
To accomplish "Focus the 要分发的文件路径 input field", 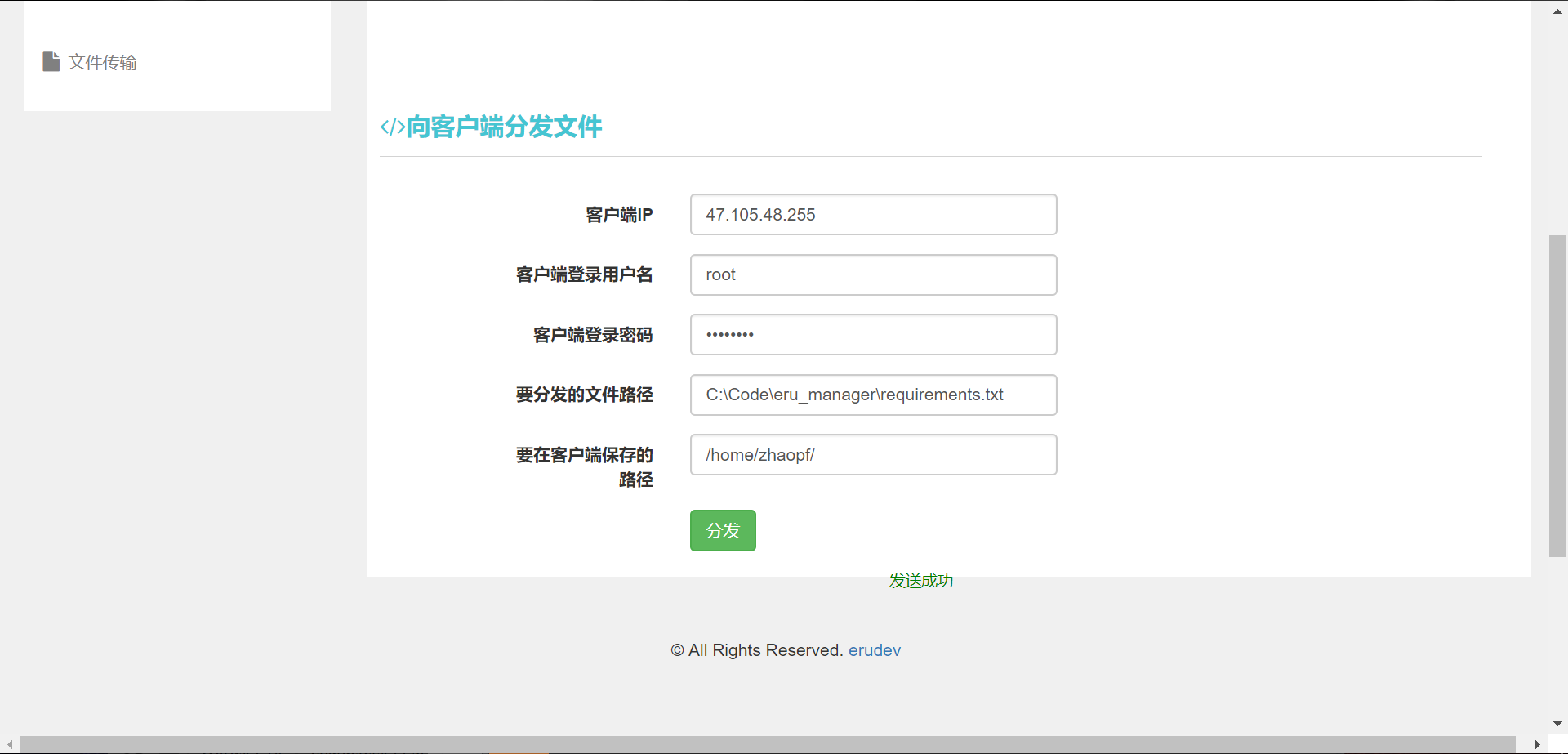I will point(873,395).
